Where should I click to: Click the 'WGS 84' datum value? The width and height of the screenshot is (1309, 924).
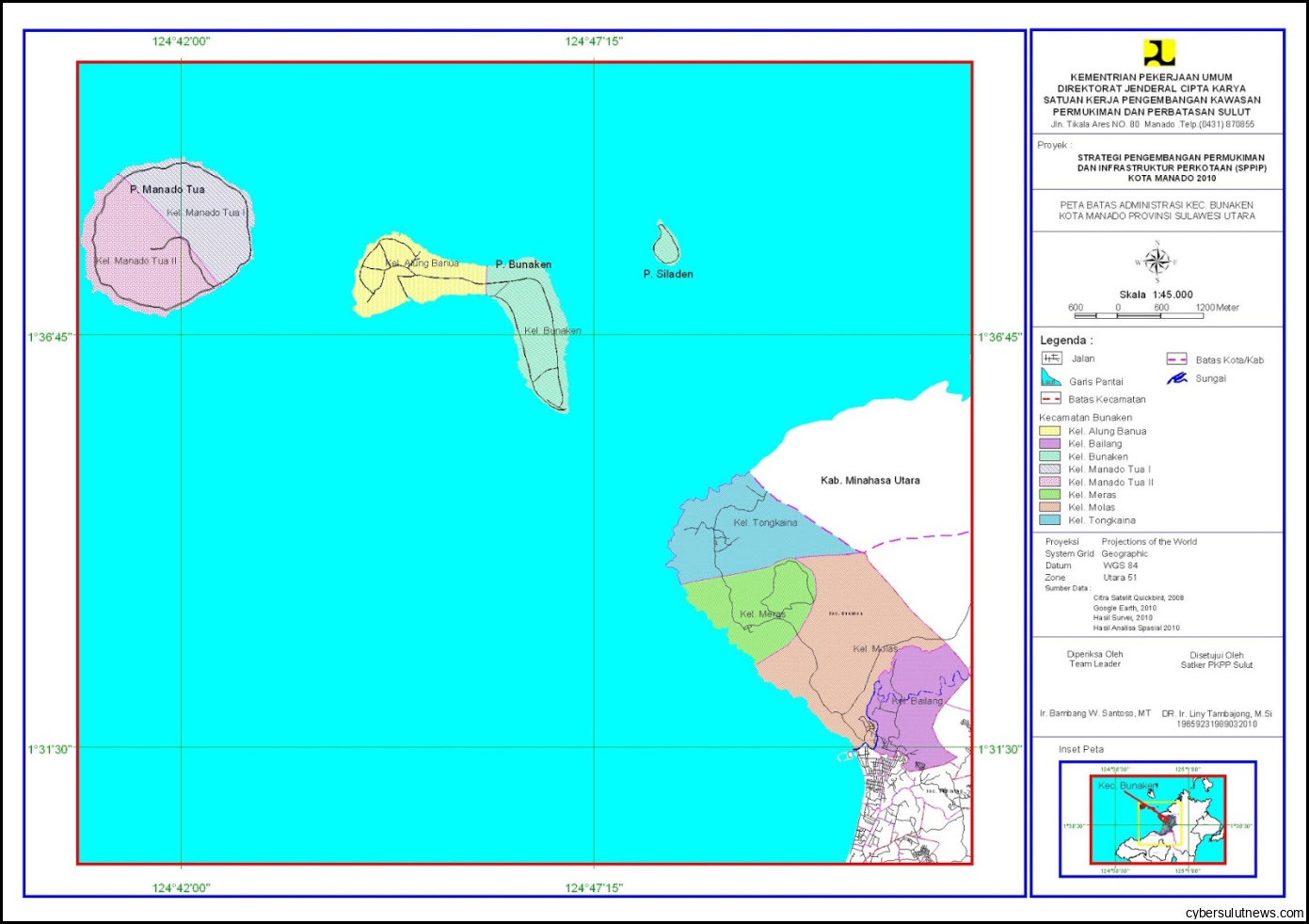(x=1120, y=566)
